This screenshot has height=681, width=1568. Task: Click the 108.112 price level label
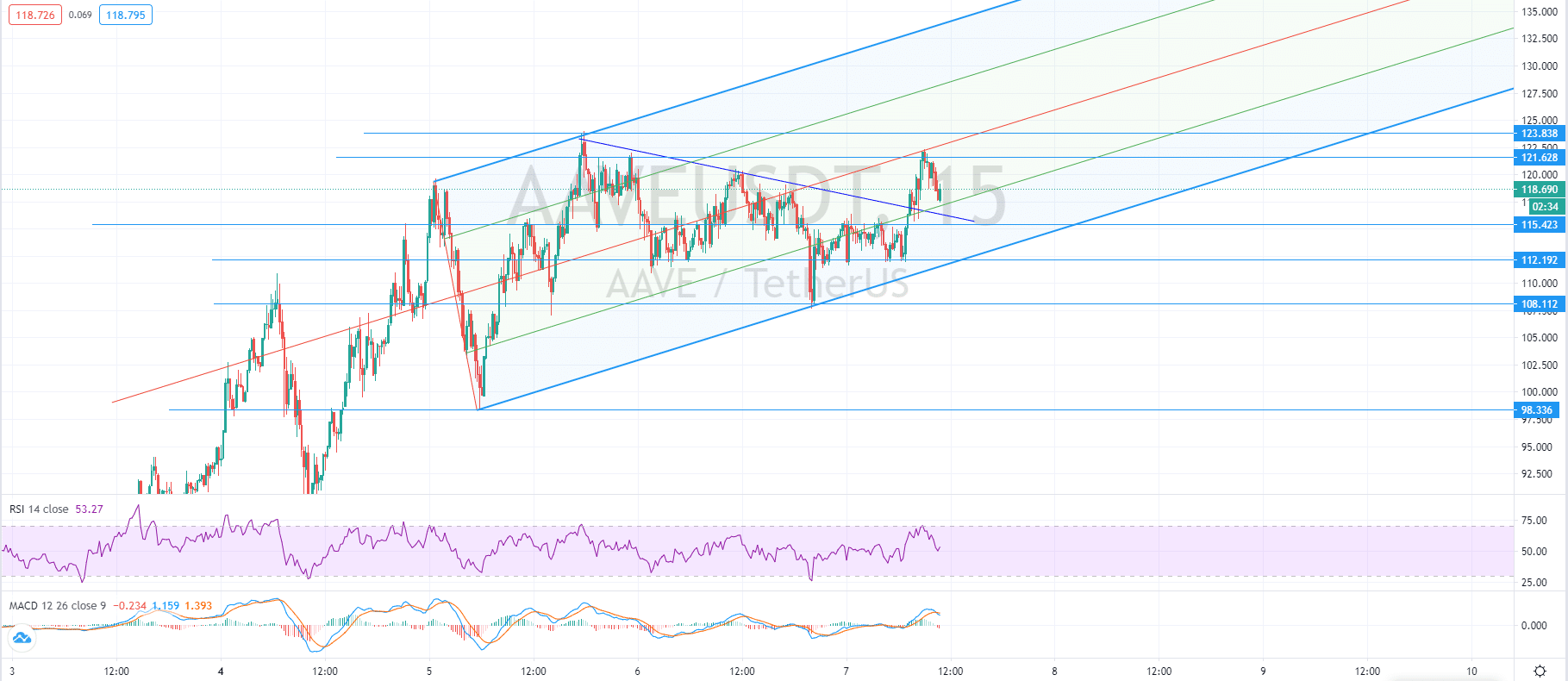click(1538, 304)
